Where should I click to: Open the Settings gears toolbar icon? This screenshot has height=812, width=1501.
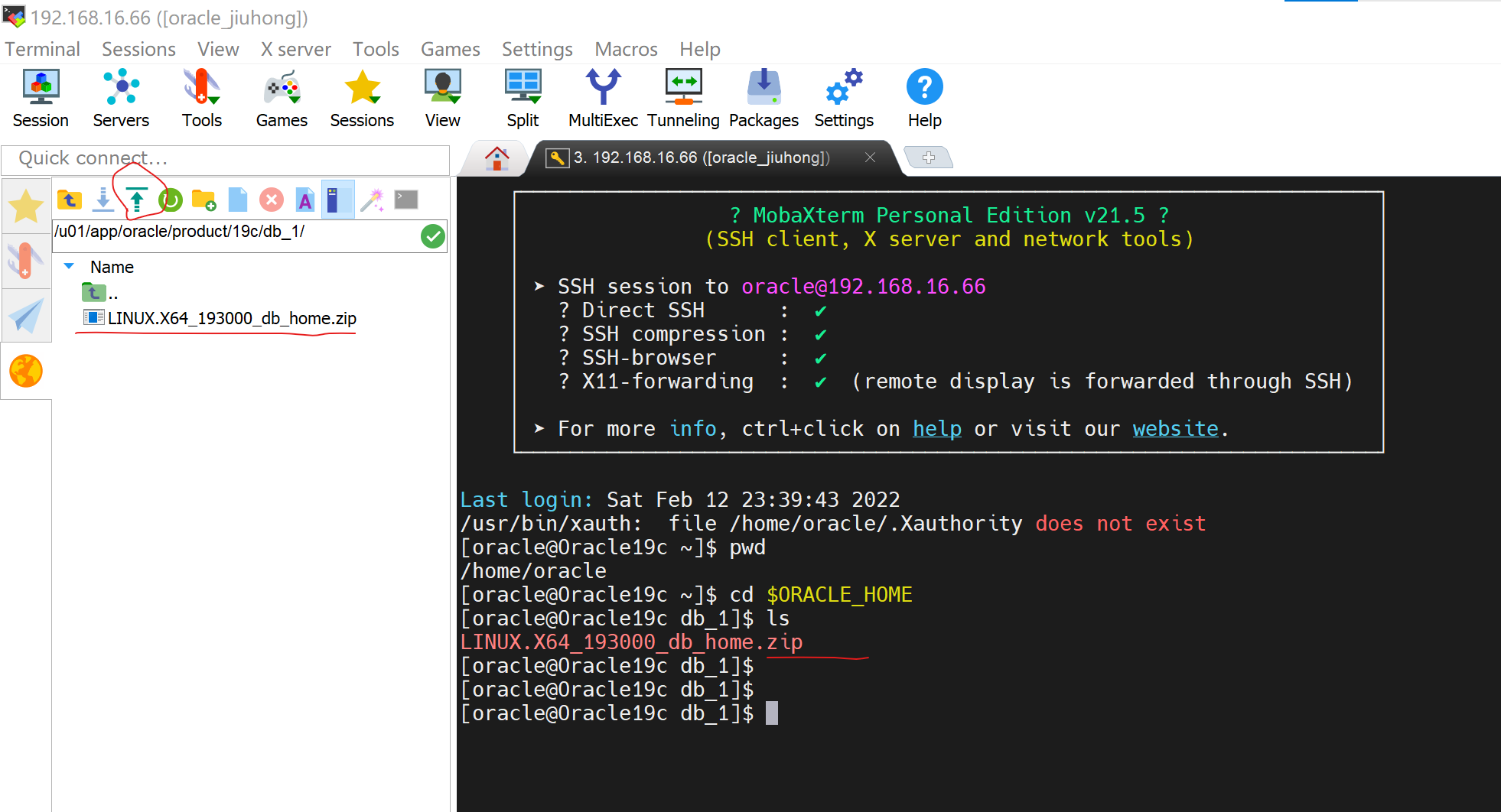pyautogui.click(x=844, y=99)
